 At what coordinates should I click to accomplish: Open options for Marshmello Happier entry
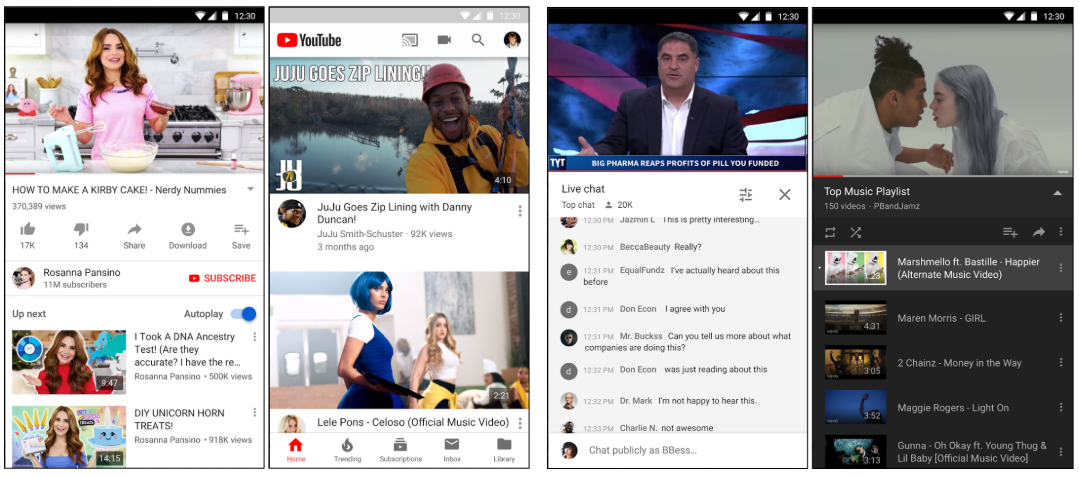[x=1060, y=268]
